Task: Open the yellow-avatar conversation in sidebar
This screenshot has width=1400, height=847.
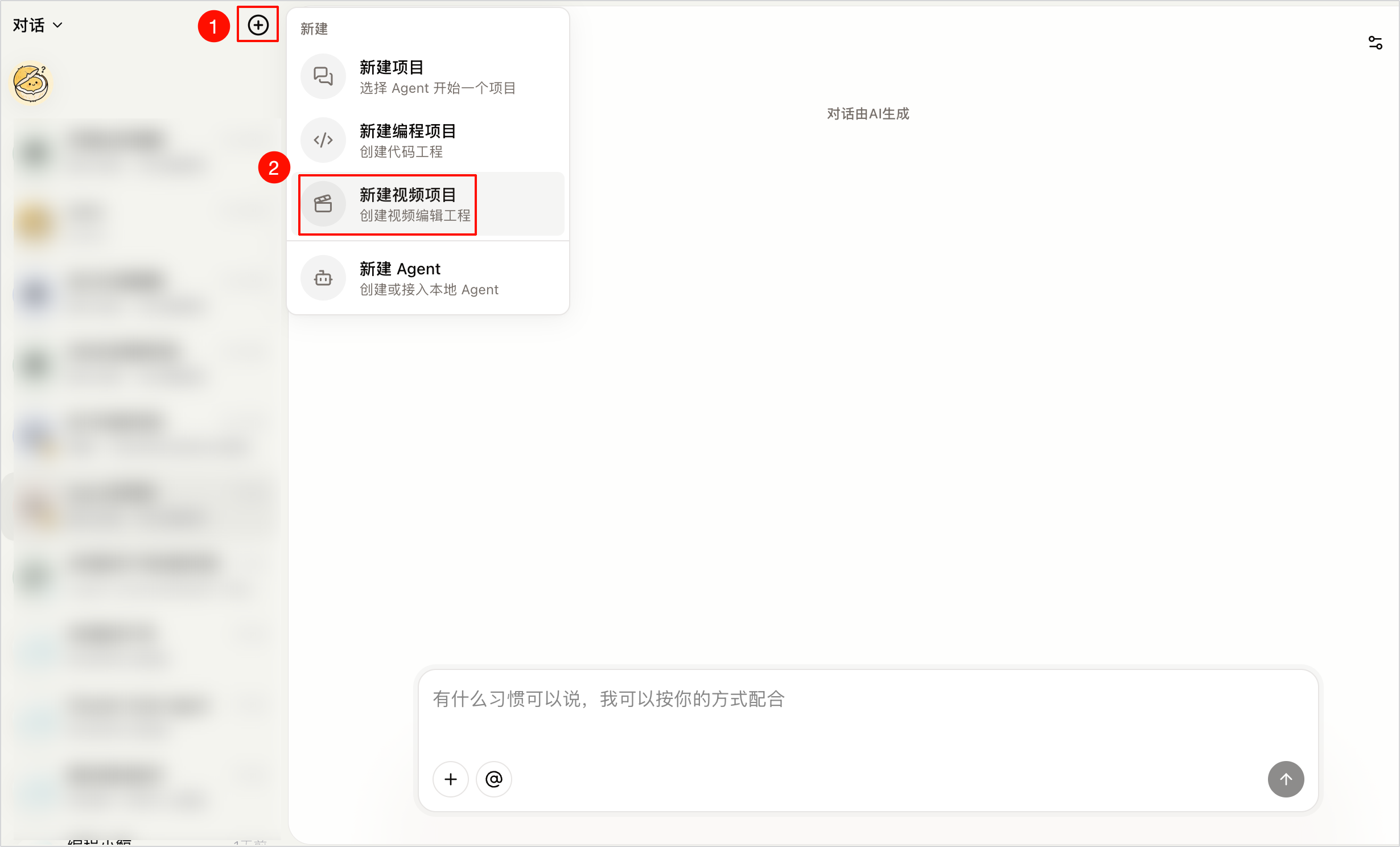Action: coord(142,223)
